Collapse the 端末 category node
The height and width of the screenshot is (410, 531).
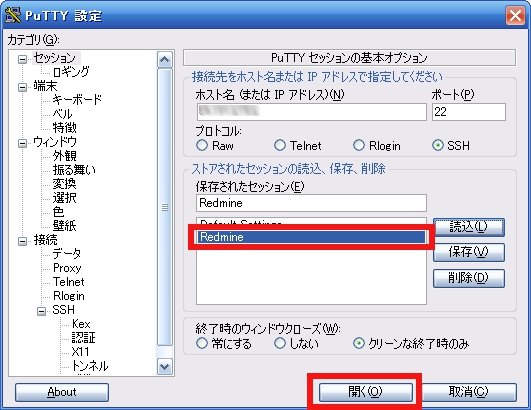pos(22,87)
